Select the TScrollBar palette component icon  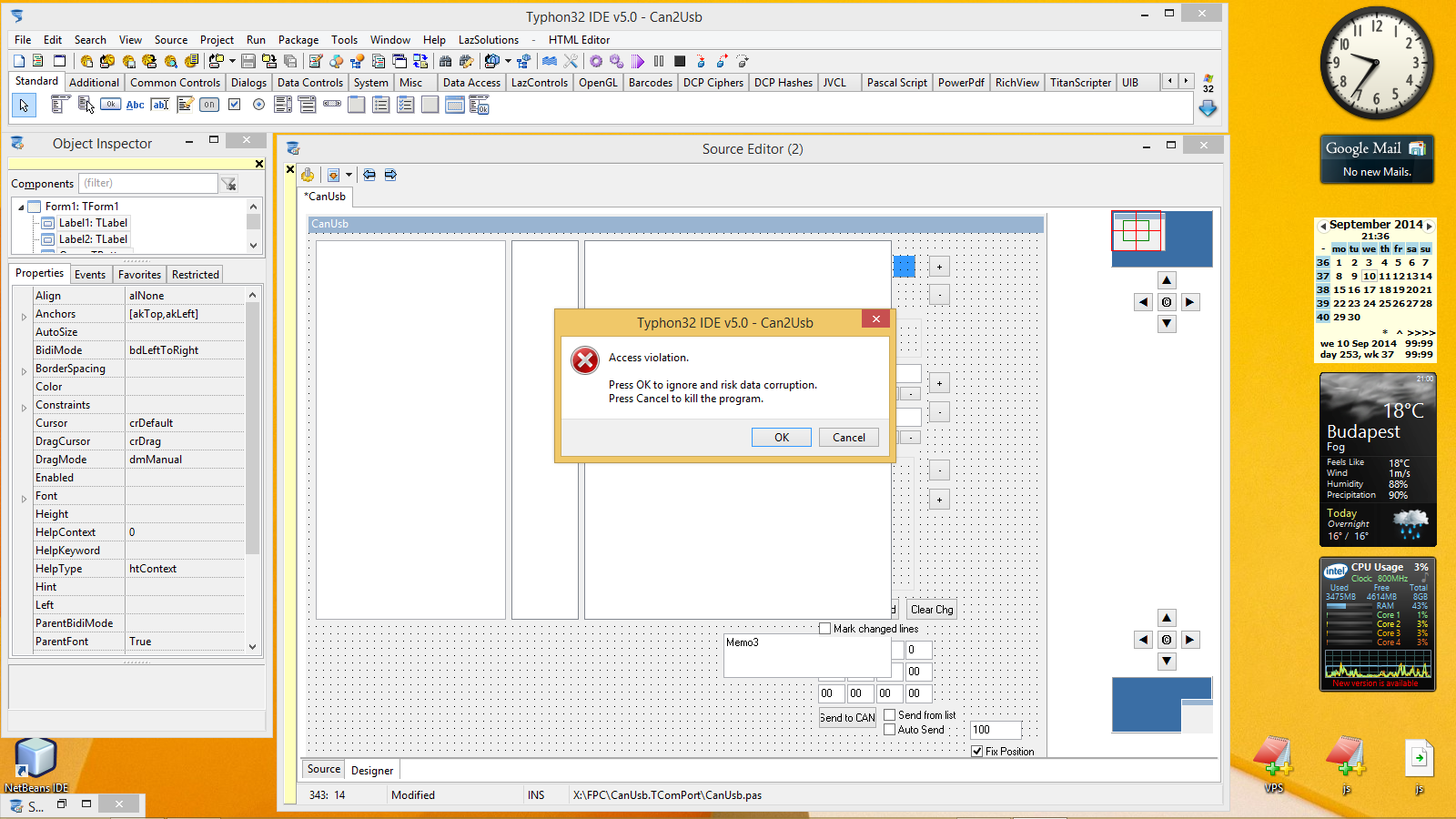click(x=332, y=104)
